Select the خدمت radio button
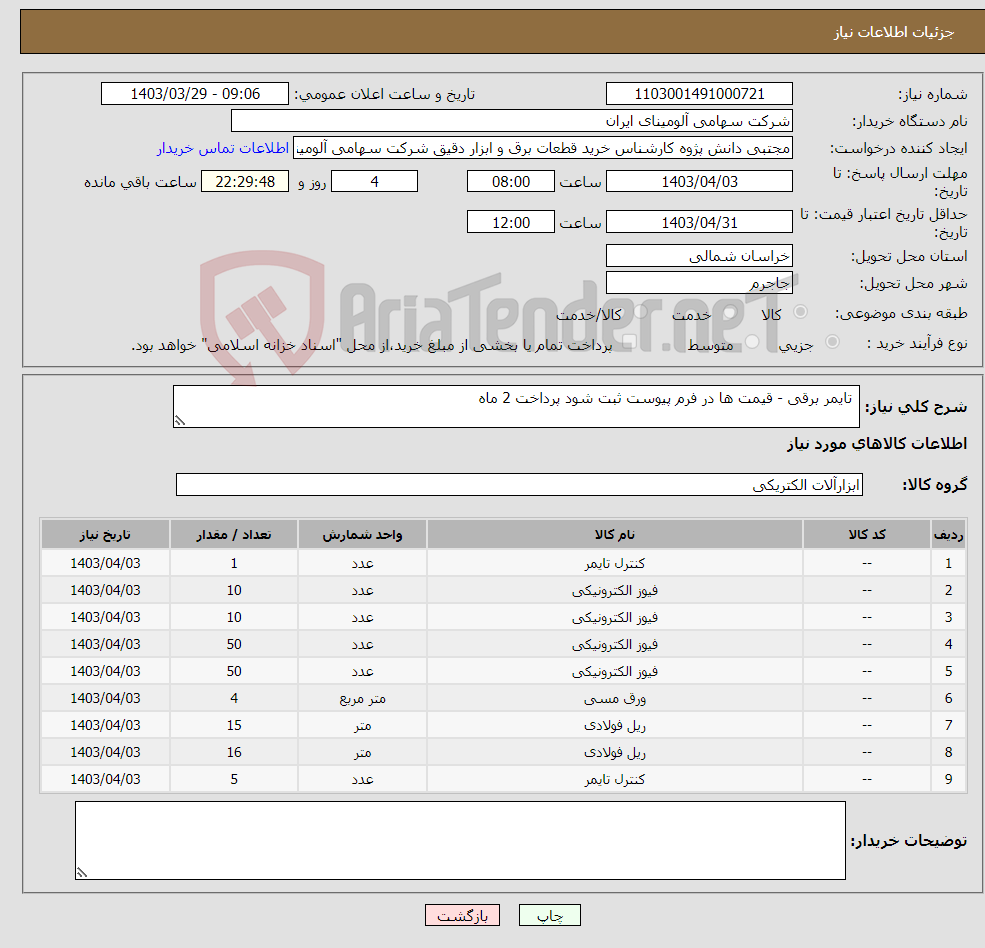The image size is (985, 948). point(729,312)
